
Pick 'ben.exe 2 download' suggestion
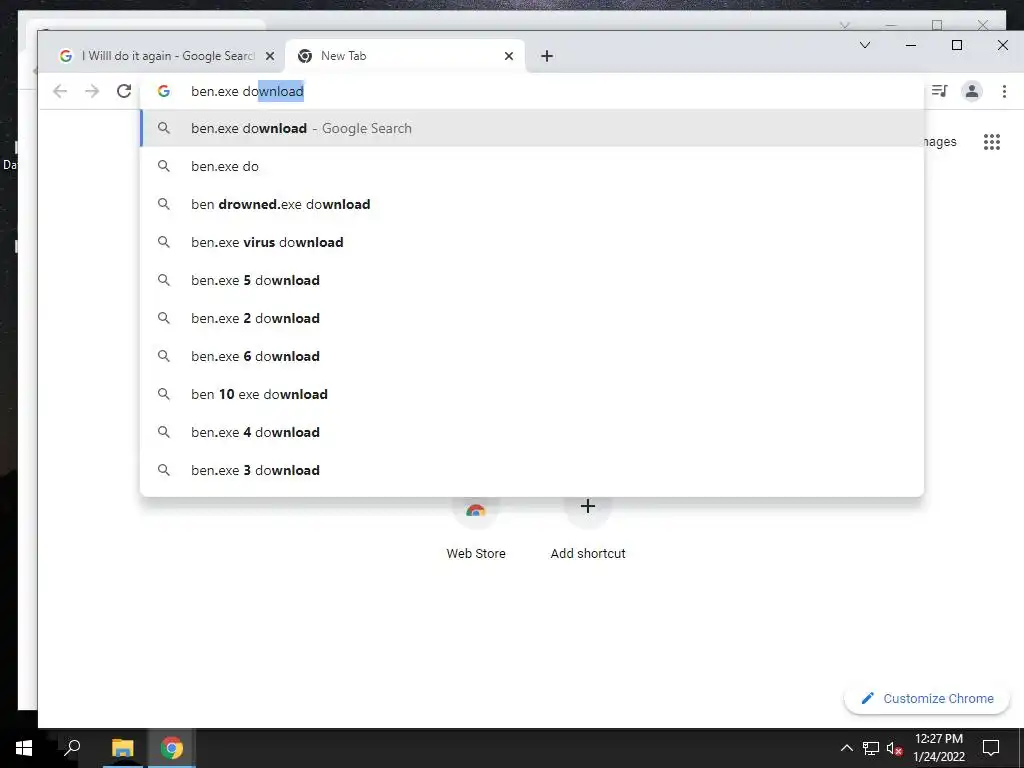[532, 318]
